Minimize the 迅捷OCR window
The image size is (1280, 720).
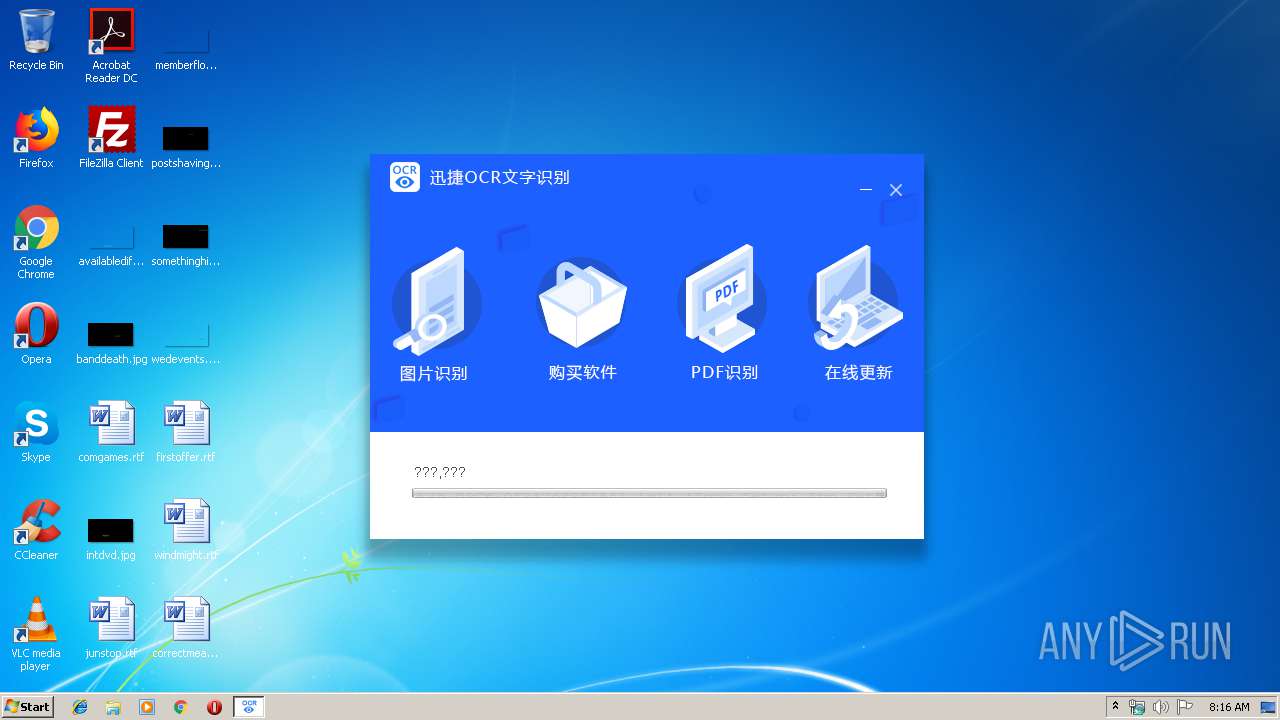click(x=866, y=190)
